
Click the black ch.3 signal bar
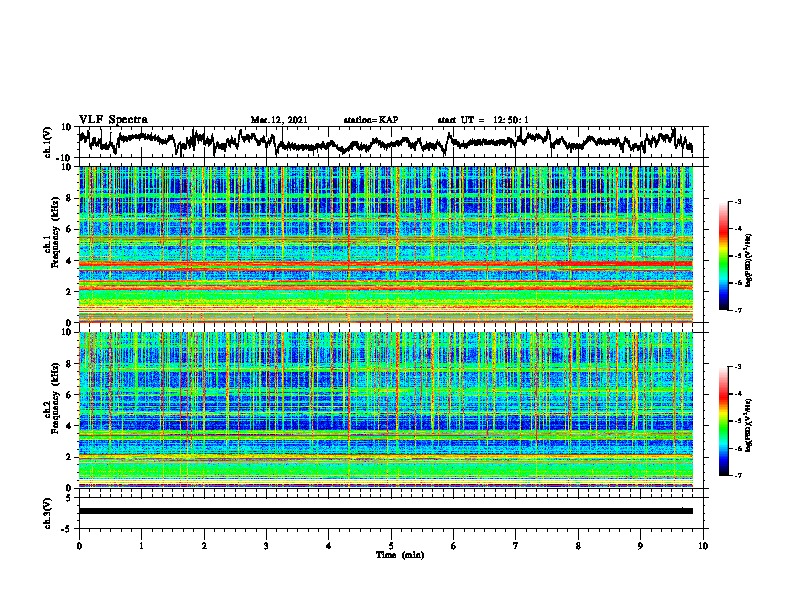385,511
